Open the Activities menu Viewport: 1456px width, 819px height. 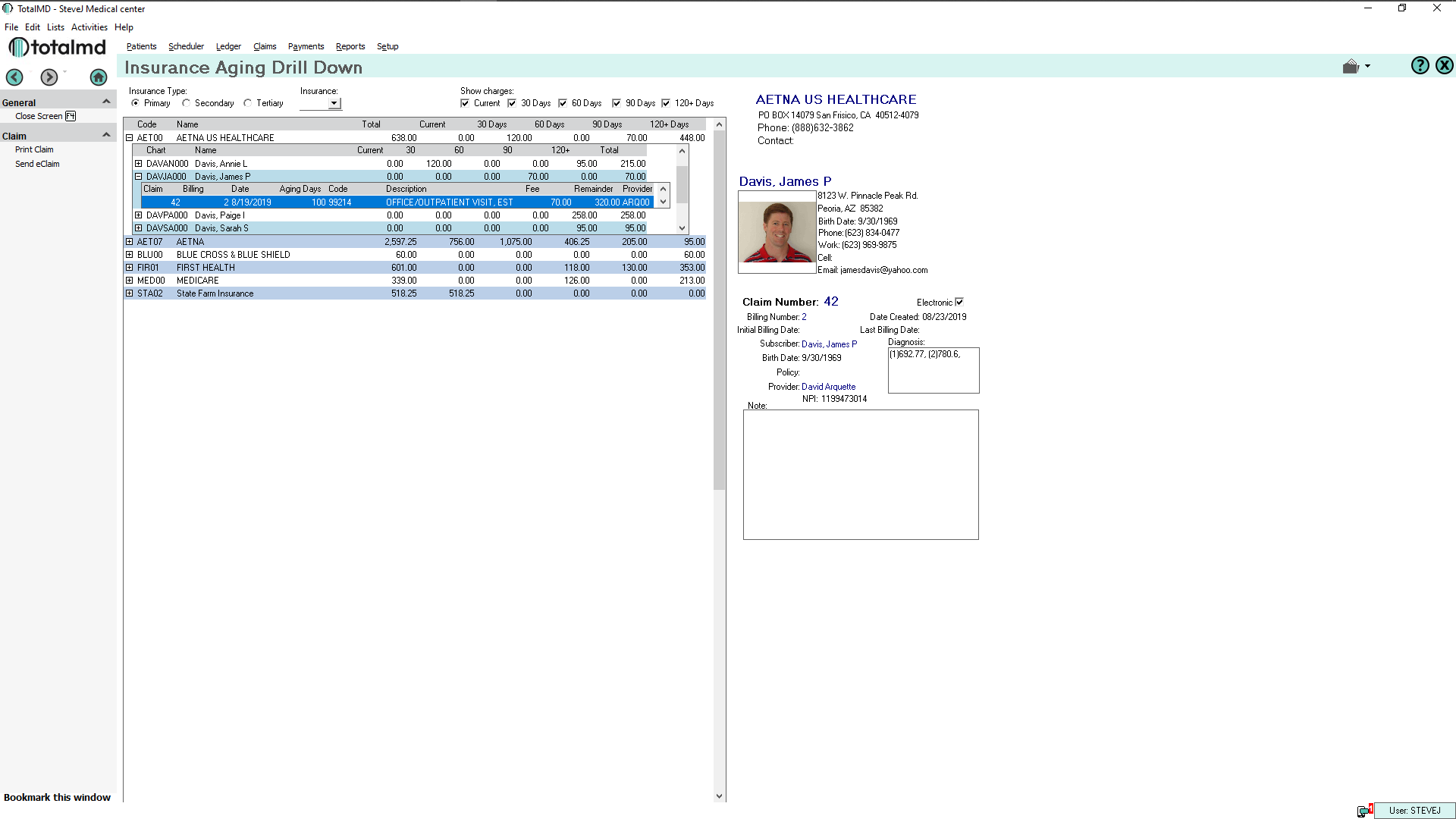[89, 27]
